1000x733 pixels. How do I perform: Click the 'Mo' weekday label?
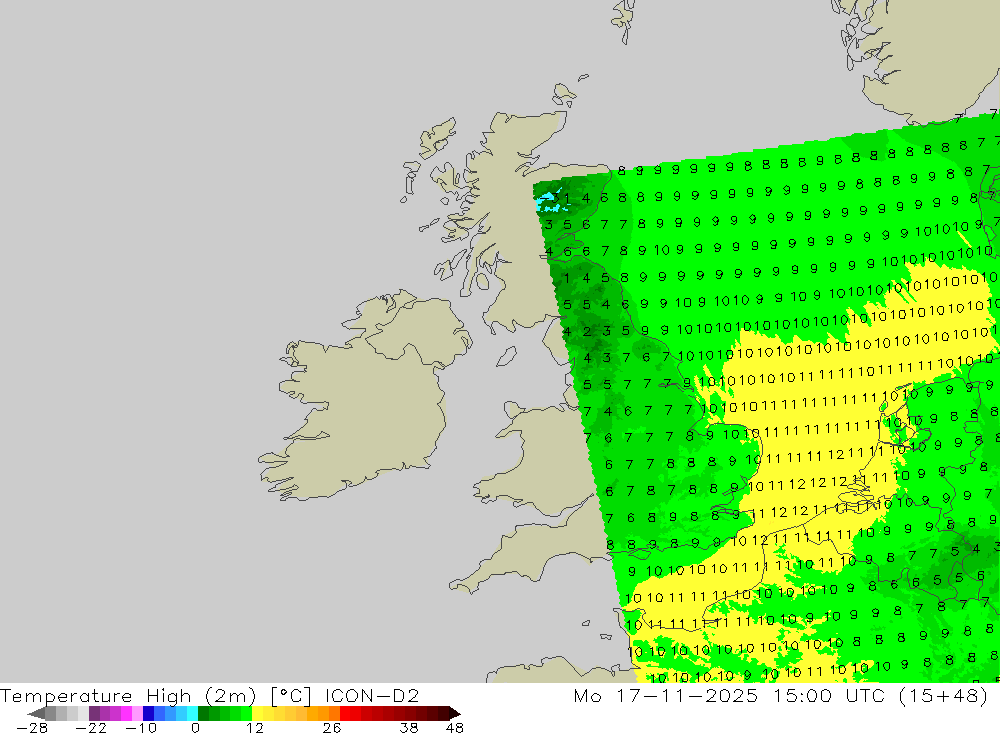pos(587,695)
